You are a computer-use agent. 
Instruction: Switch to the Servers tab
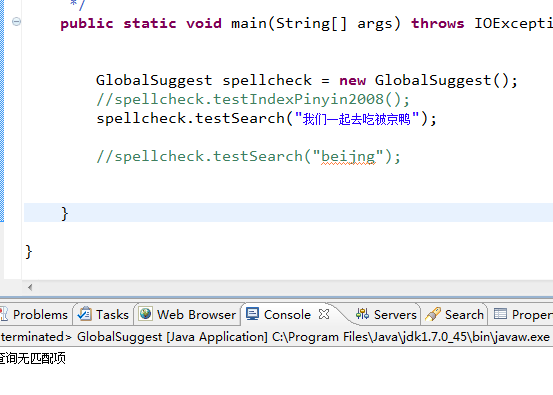(387, 314)
